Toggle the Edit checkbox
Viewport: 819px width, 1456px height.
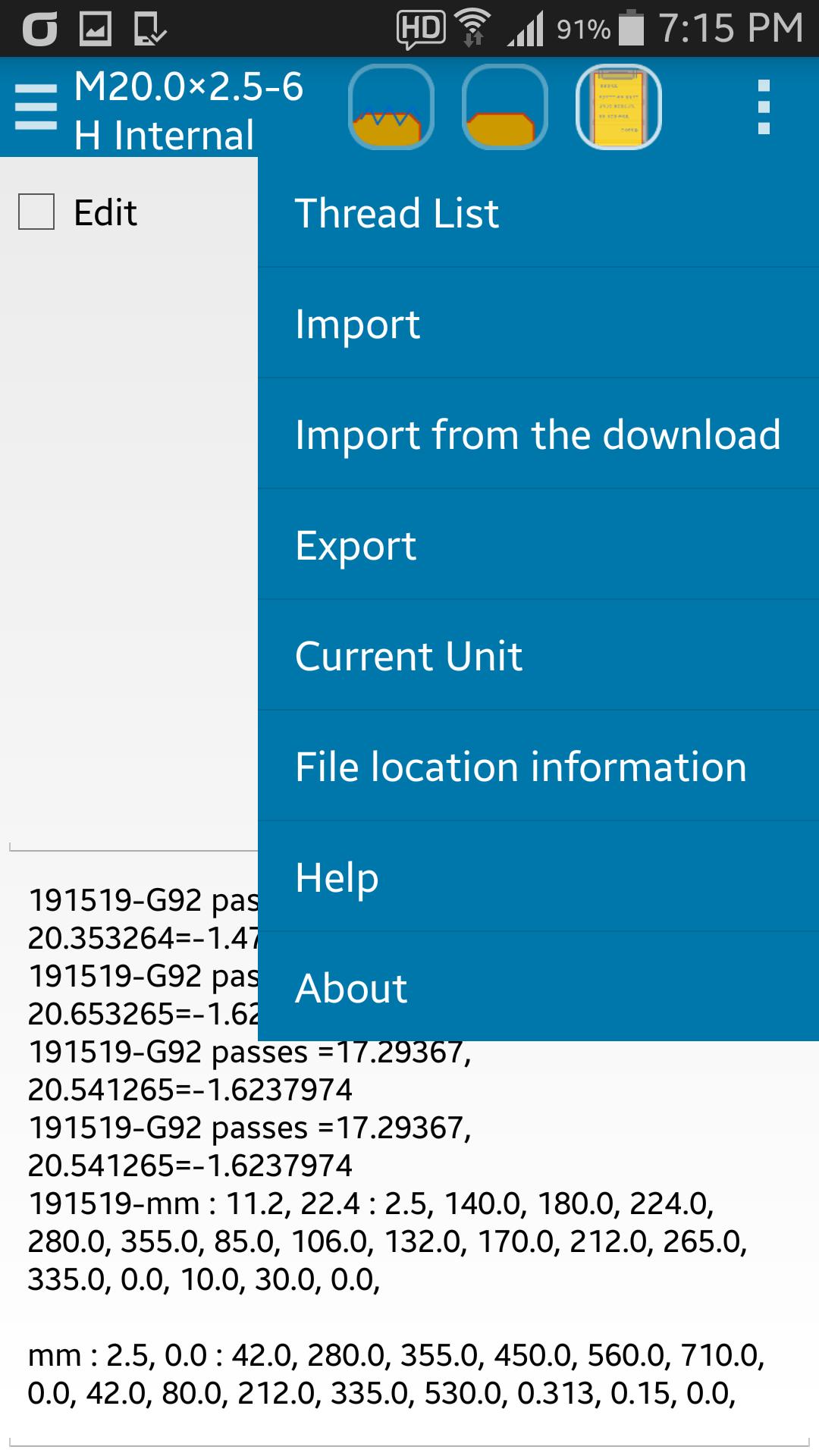36,212
